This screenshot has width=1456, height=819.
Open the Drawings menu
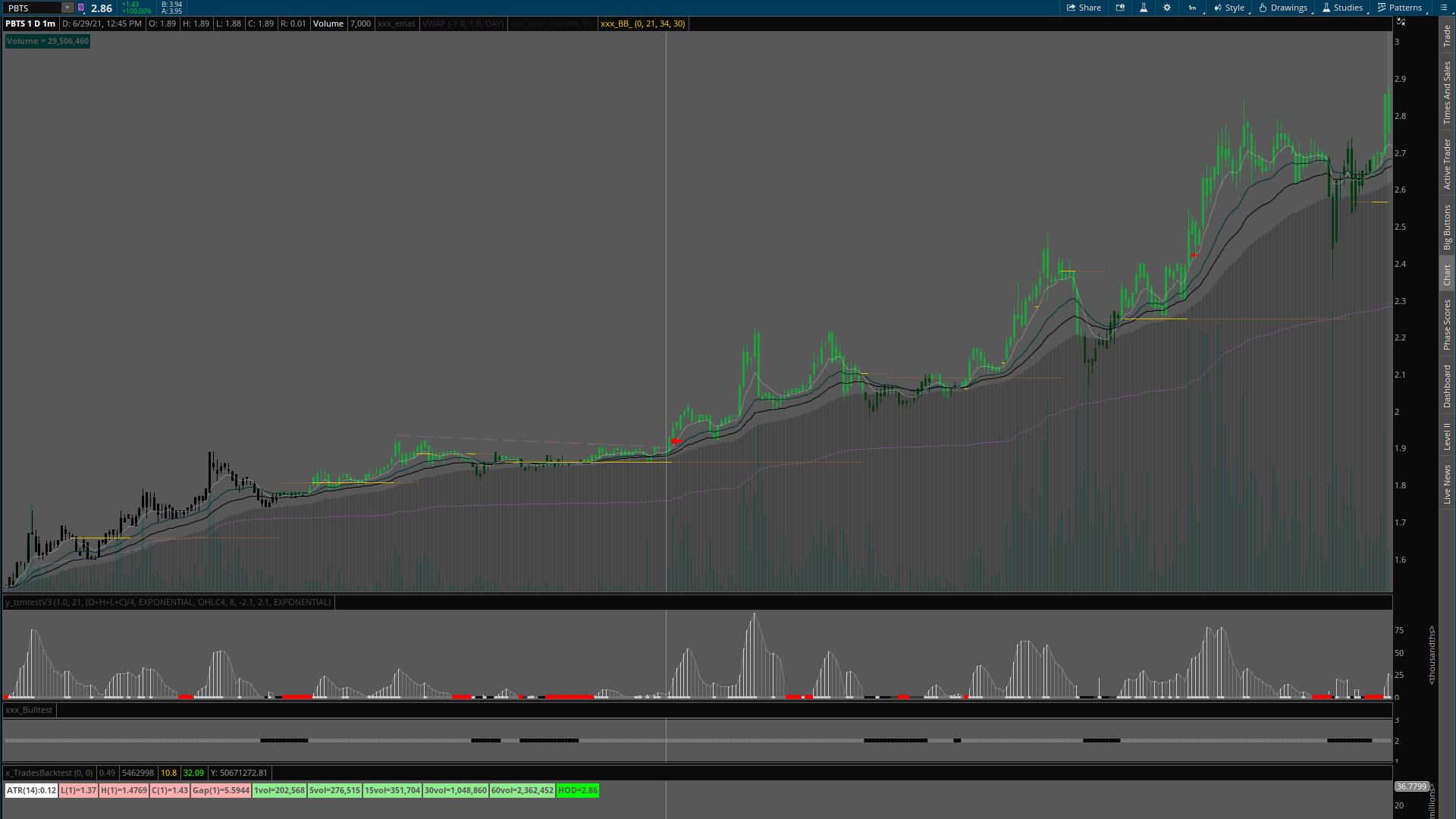point(1283,8)
